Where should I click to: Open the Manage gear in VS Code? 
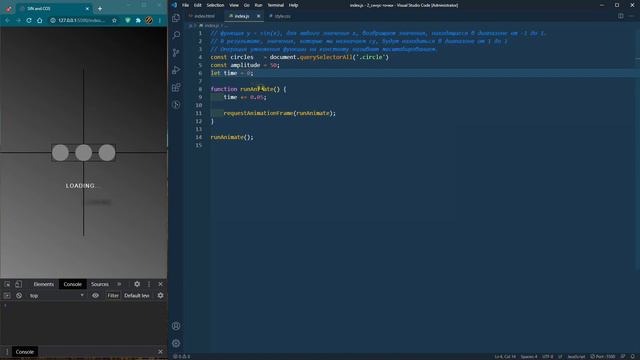coord(176,343)
